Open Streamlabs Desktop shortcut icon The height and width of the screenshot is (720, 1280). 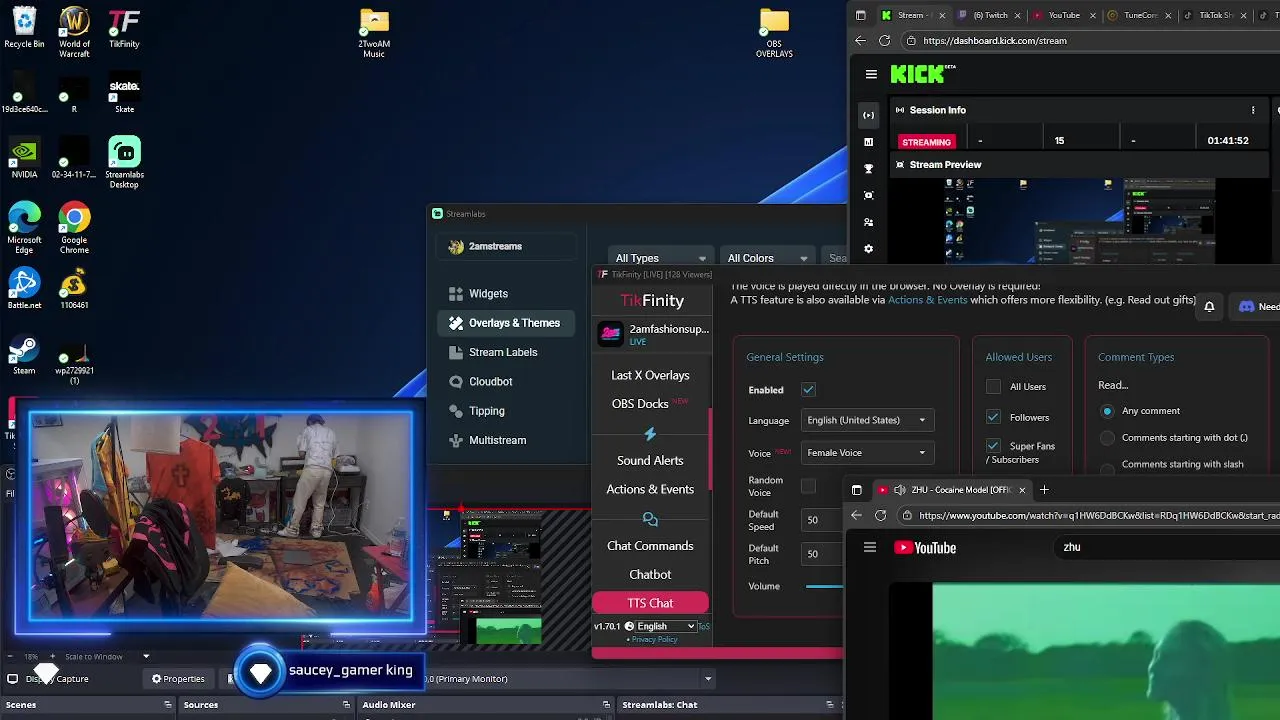click(124, 162)
